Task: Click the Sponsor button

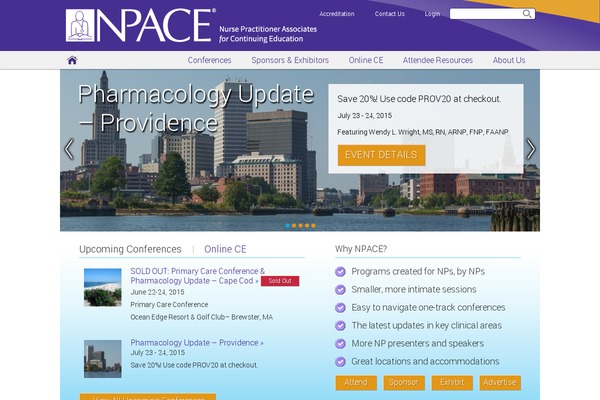Action: coord(404,382)
